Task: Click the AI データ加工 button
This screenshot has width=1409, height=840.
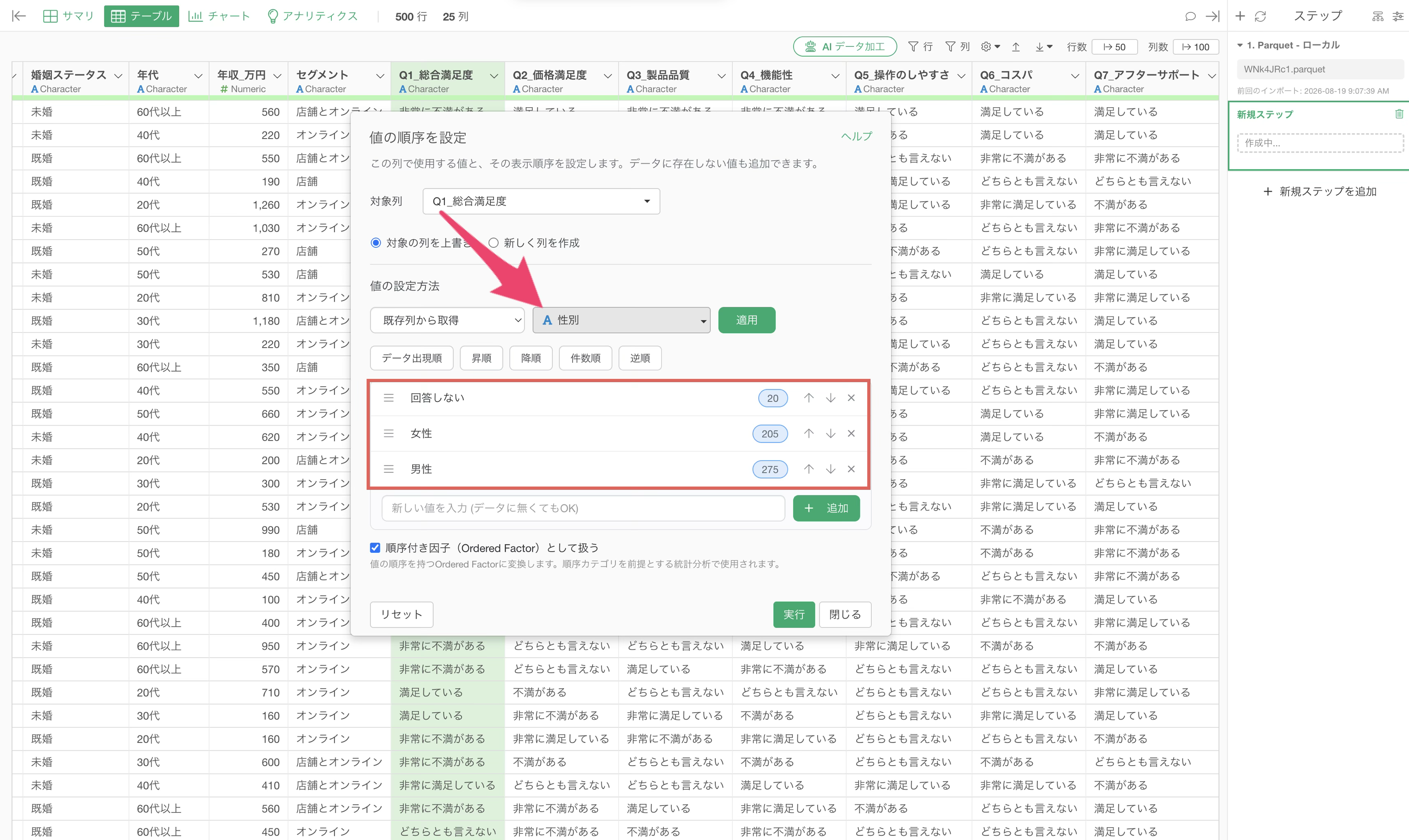Action: [x=845, y=46]
